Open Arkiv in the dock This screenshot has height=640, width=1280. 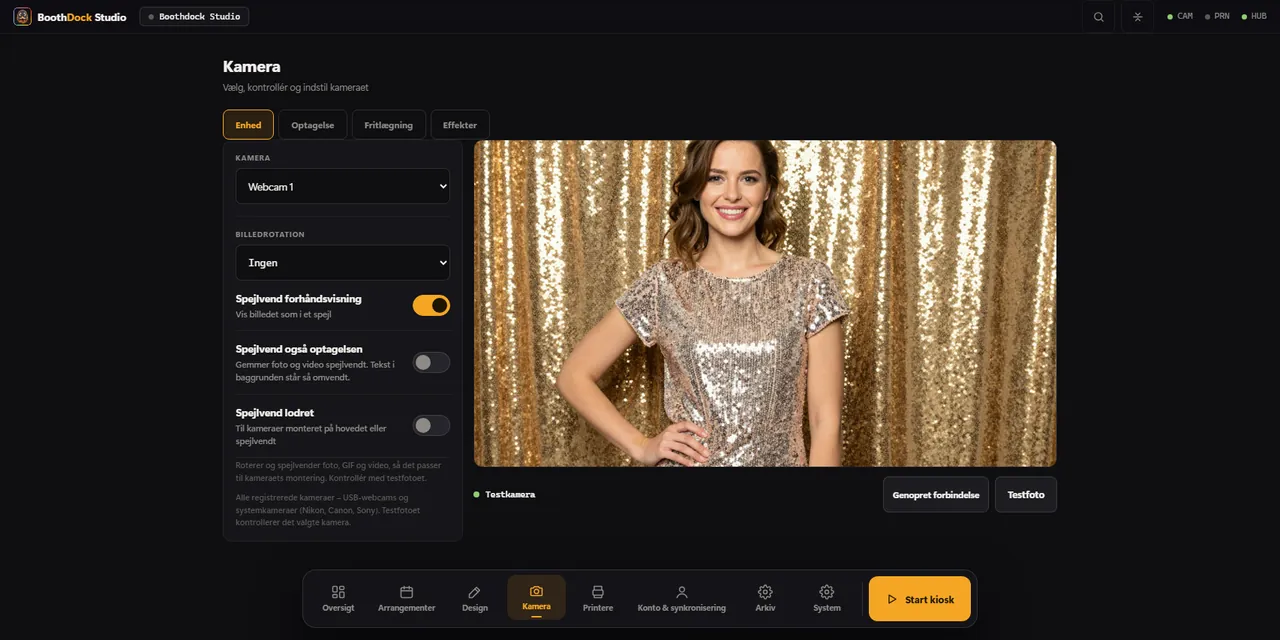(x=765, y=598)
